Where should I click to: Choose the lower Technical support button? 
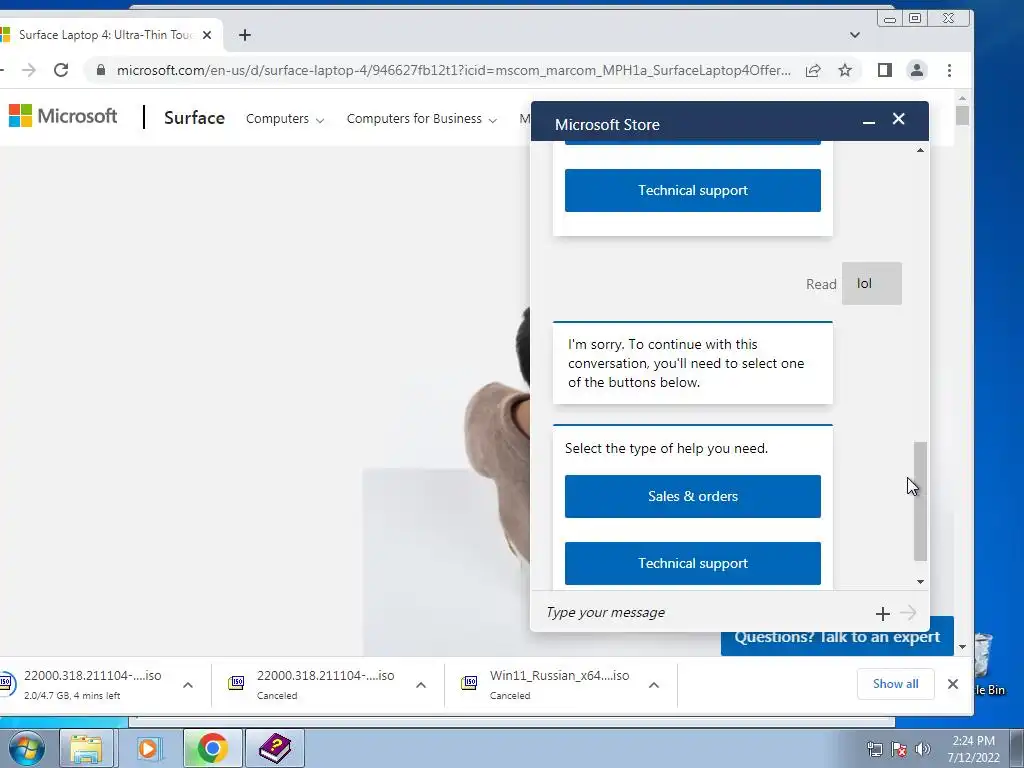[x=692, y=564]
